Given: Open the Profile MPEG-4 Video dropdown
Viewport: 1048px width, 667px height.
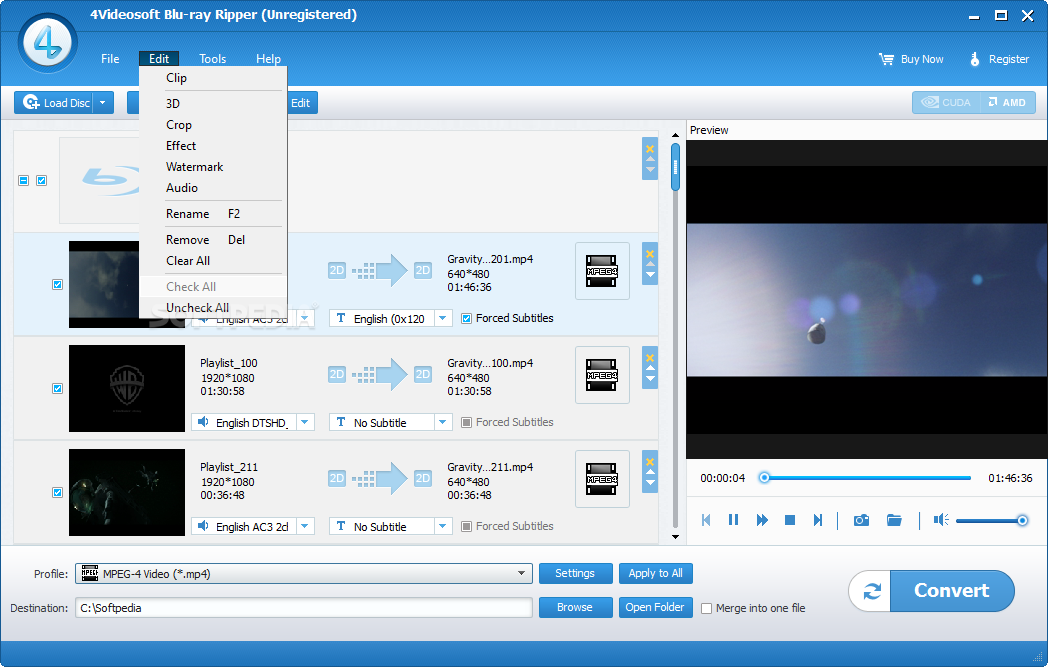Looking at the screenshot, I should [521, 573].
